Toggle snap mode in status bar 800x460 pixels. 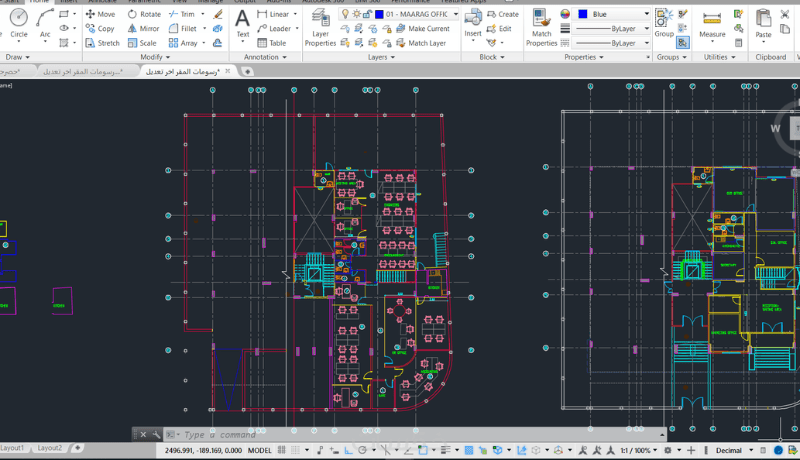pyautogui.click(x=295, y=450)
